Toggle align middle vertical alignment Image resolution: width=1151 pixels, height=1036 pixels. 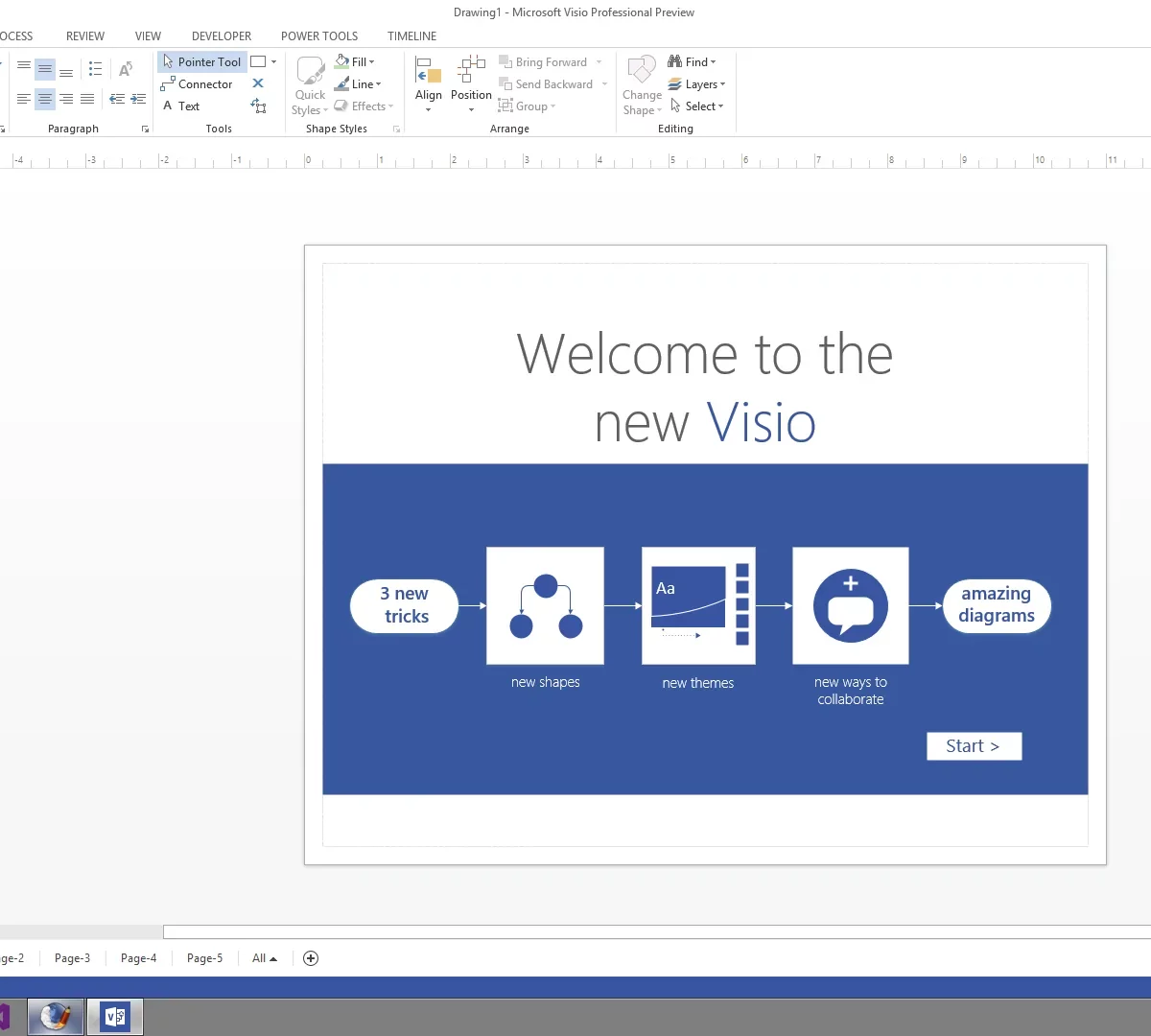point(45,69)
